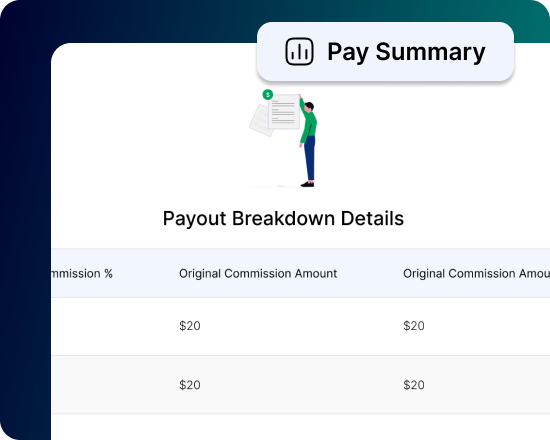Open the Pay Summary label text
550x440 pixels.
point(406,52)
